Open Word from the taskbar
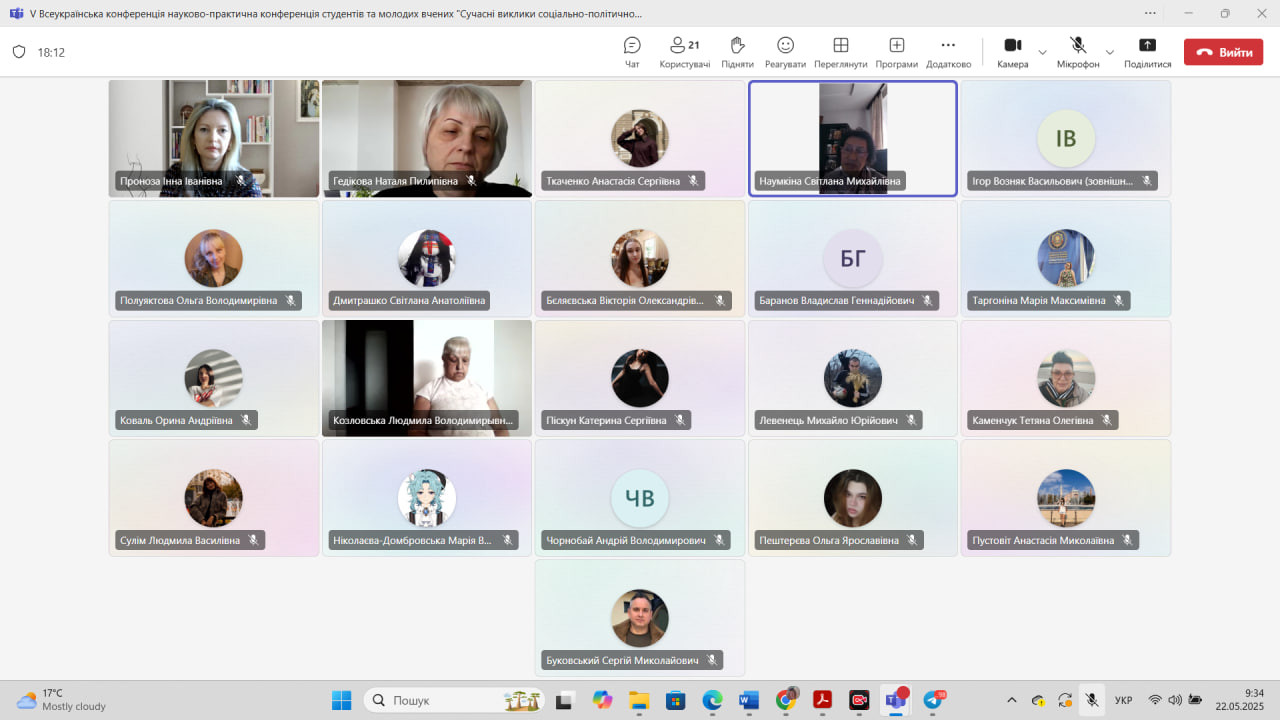This screenshot has height=720, width=1280. pyautogui.click(x=749, y=700)
